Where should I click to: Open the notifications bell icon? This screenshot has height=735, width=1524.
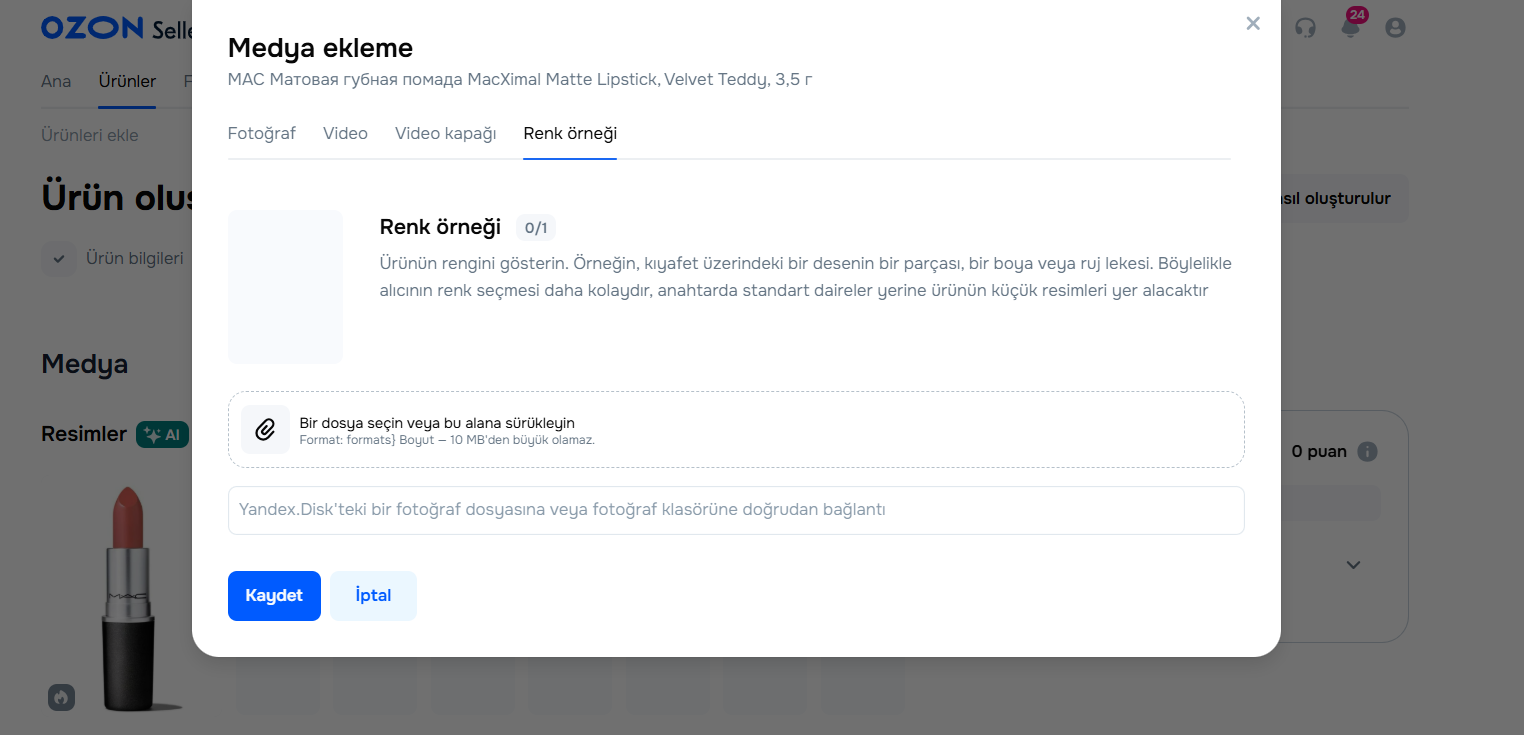1351,26
